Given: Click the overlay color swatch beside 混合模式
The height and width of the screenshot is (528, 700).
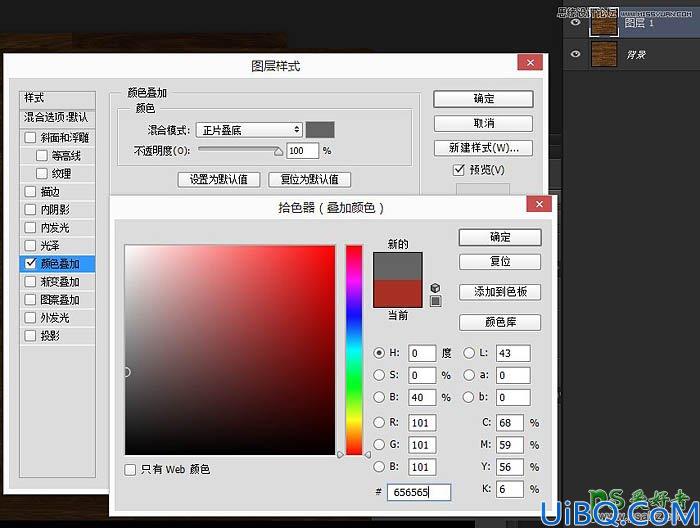Looking at the screenshot, I should click(x=320, y=130).
